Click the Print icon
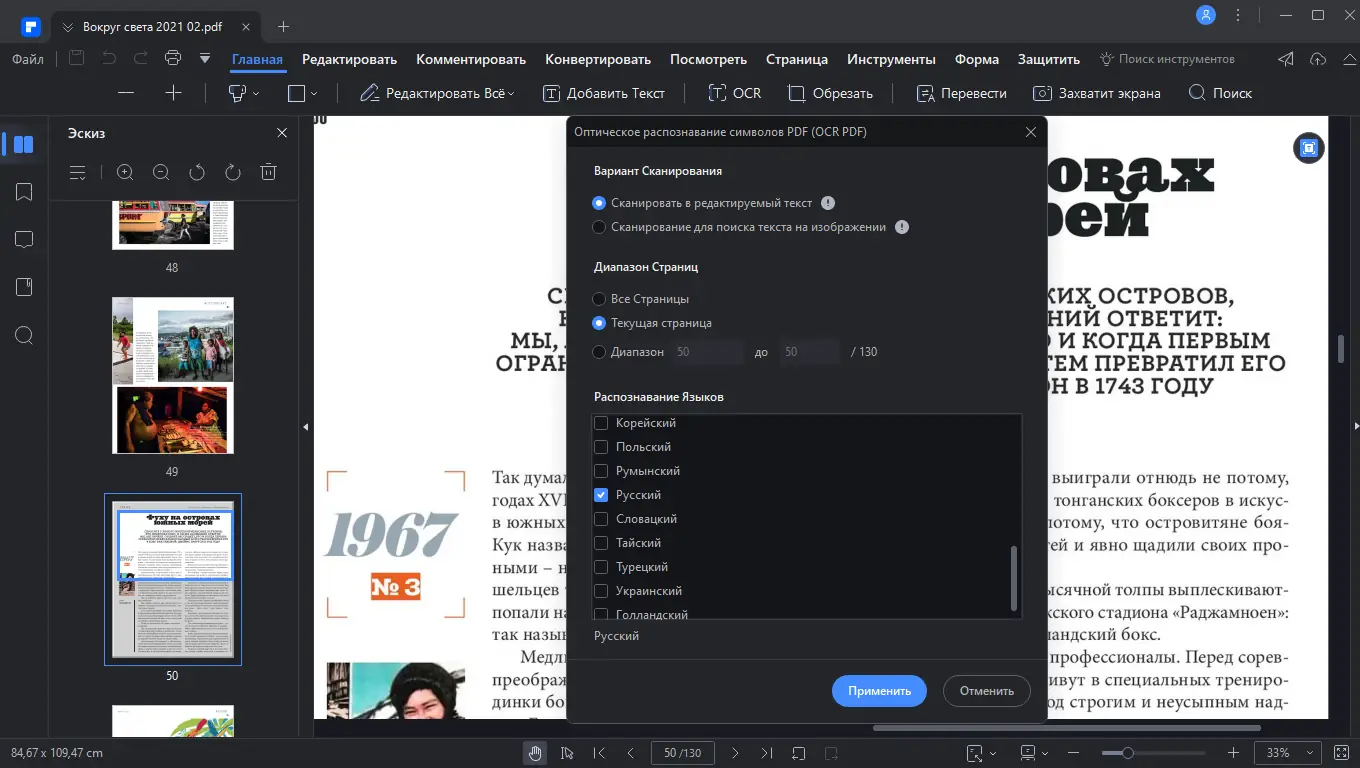This screenshot has height=768, width=1360. point(172,58)
